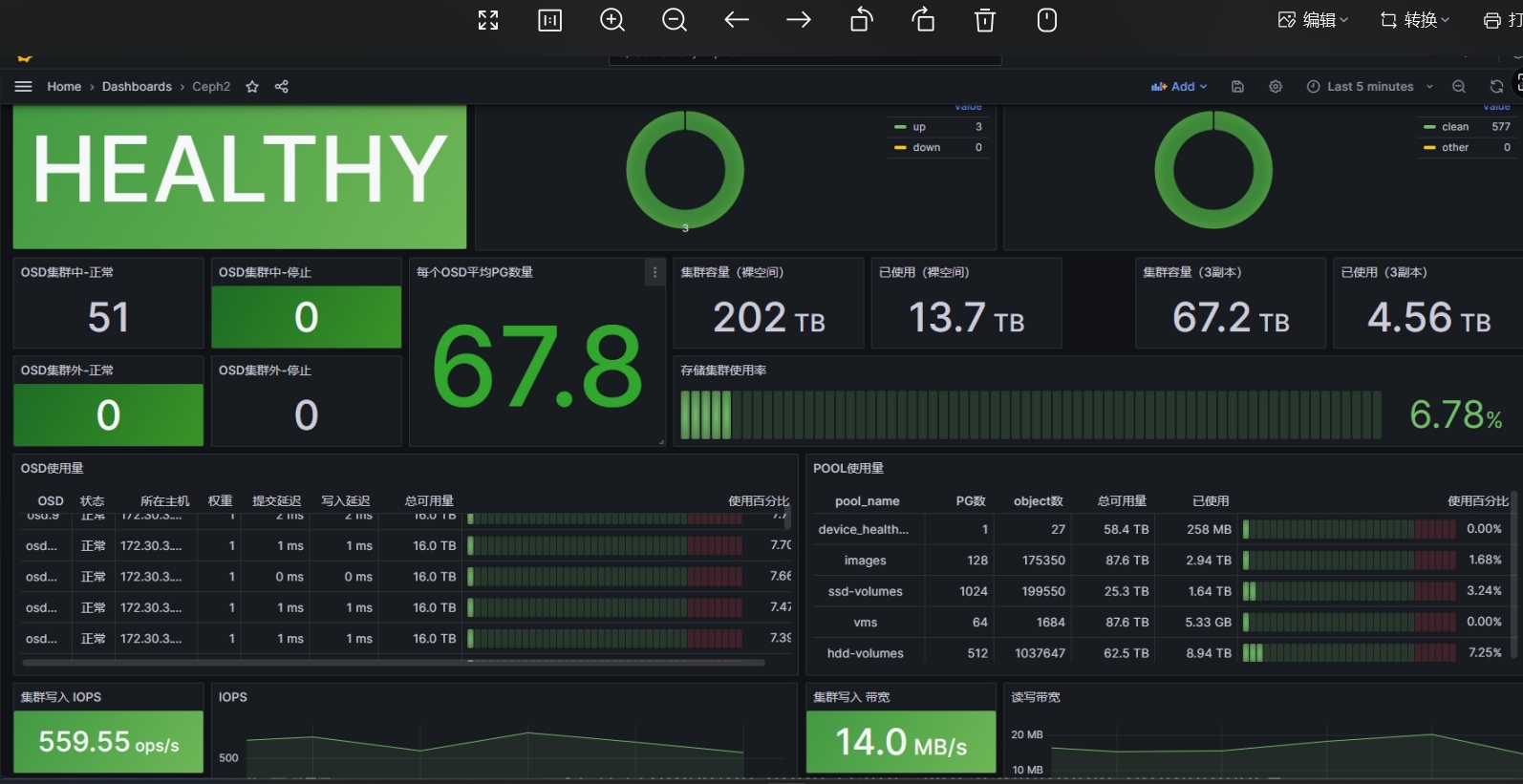Save the dashboard with the save icon

[x=1237, y=86]
